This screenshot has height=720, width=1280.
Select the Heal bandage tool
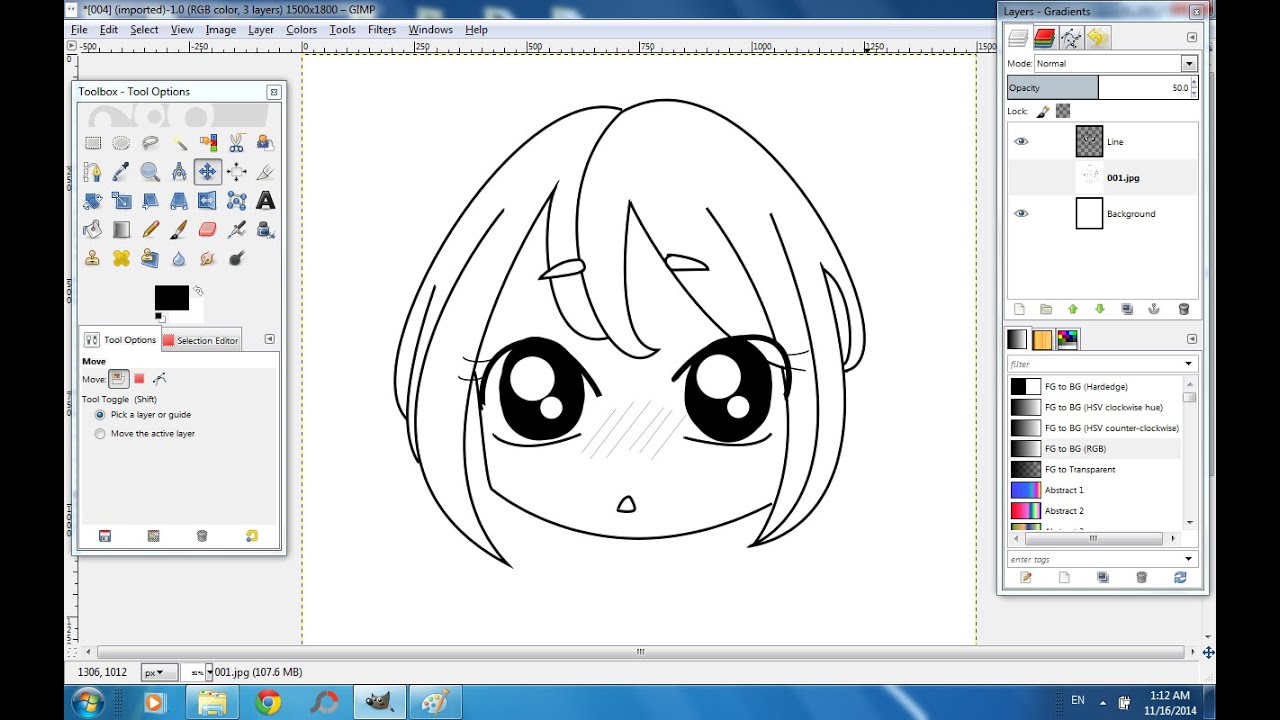point(121,259)
